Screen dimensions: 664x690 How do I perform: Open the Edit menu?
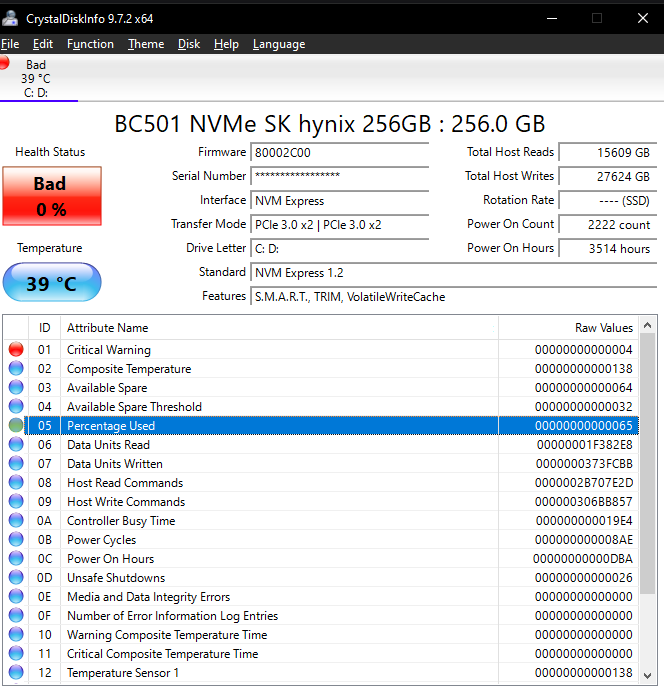coord(43,44)
